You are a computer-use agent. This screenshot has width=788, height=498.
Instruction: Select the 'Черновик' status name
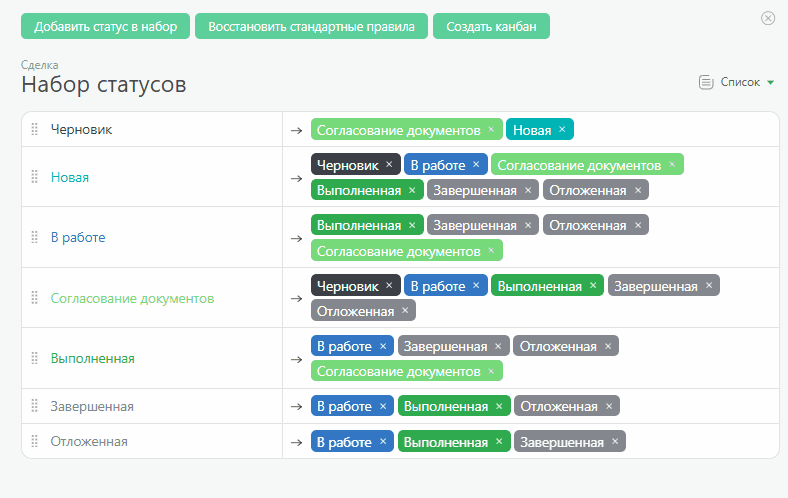coord(81,129)
